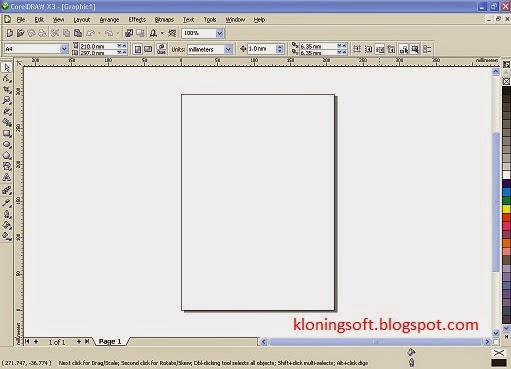Select the Shape tool

coord(7,79)
